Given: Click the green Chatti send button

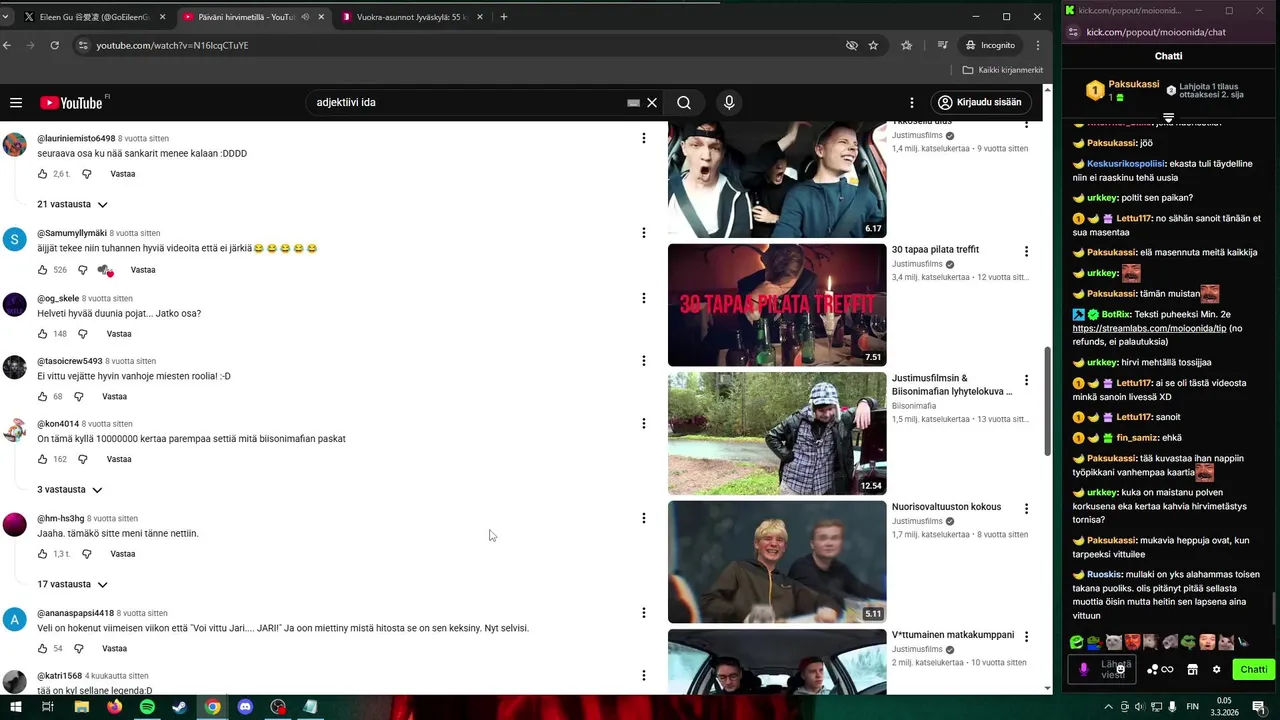Looking at the screenshot, I should pos(1254,670).
